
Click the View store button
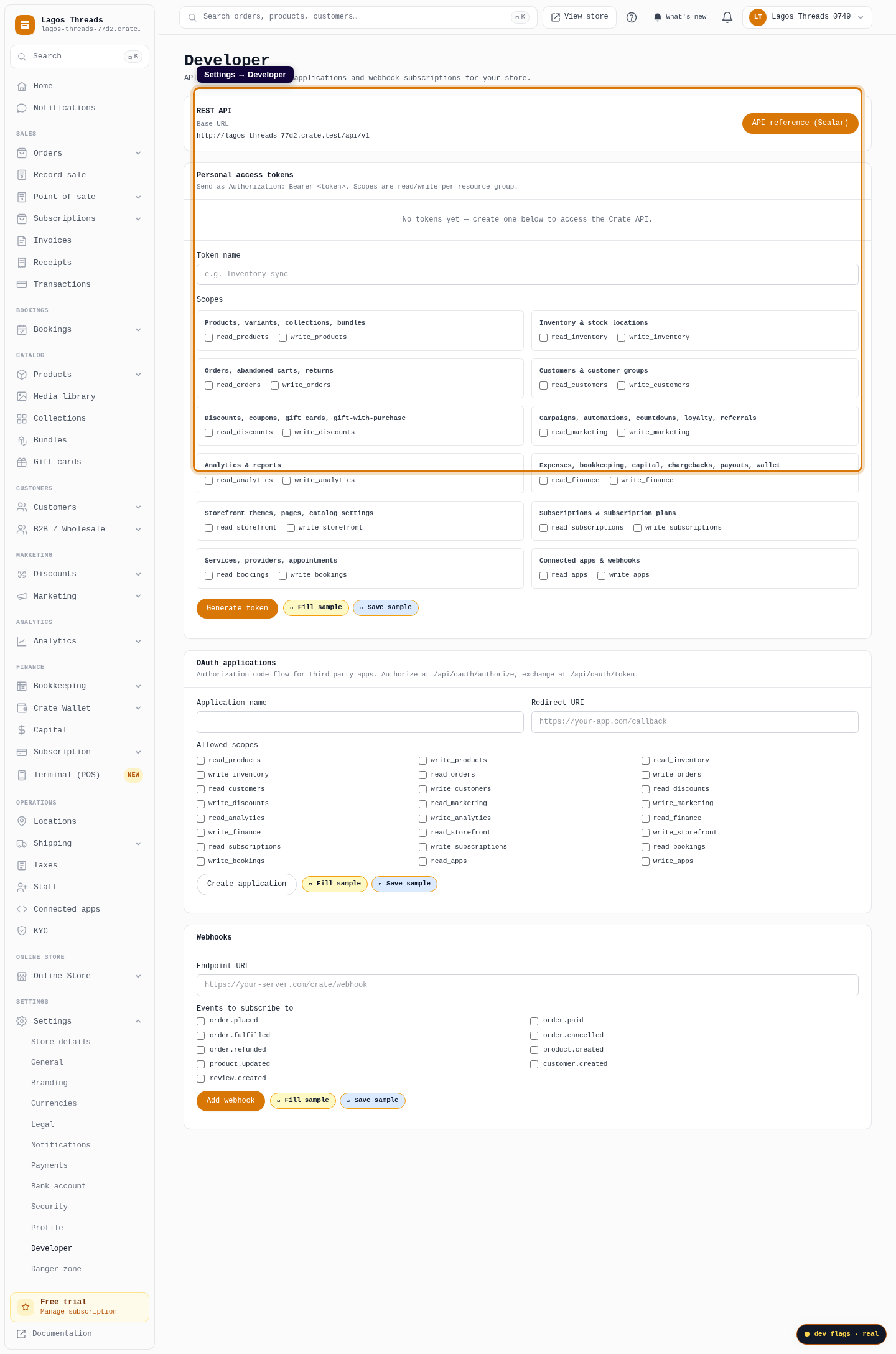579,17
